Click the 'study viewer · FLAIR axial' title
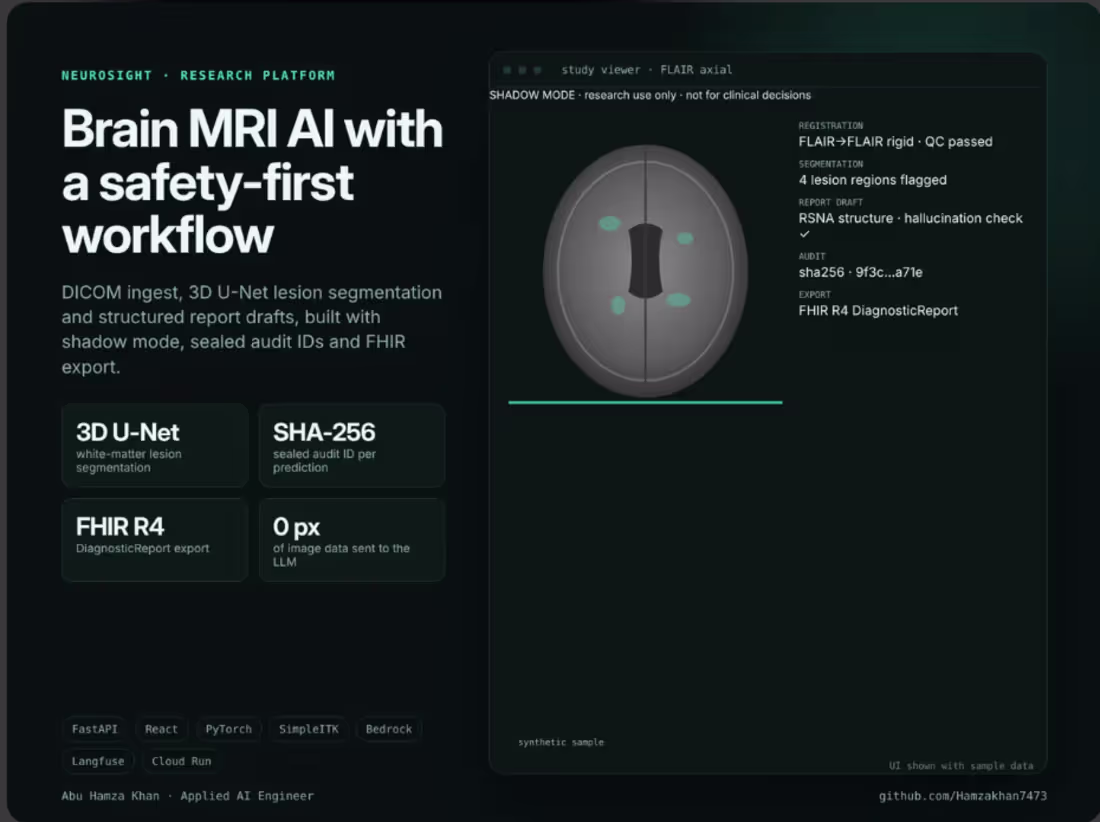This screenshot has width=1100, height=822. click(646, 70)
